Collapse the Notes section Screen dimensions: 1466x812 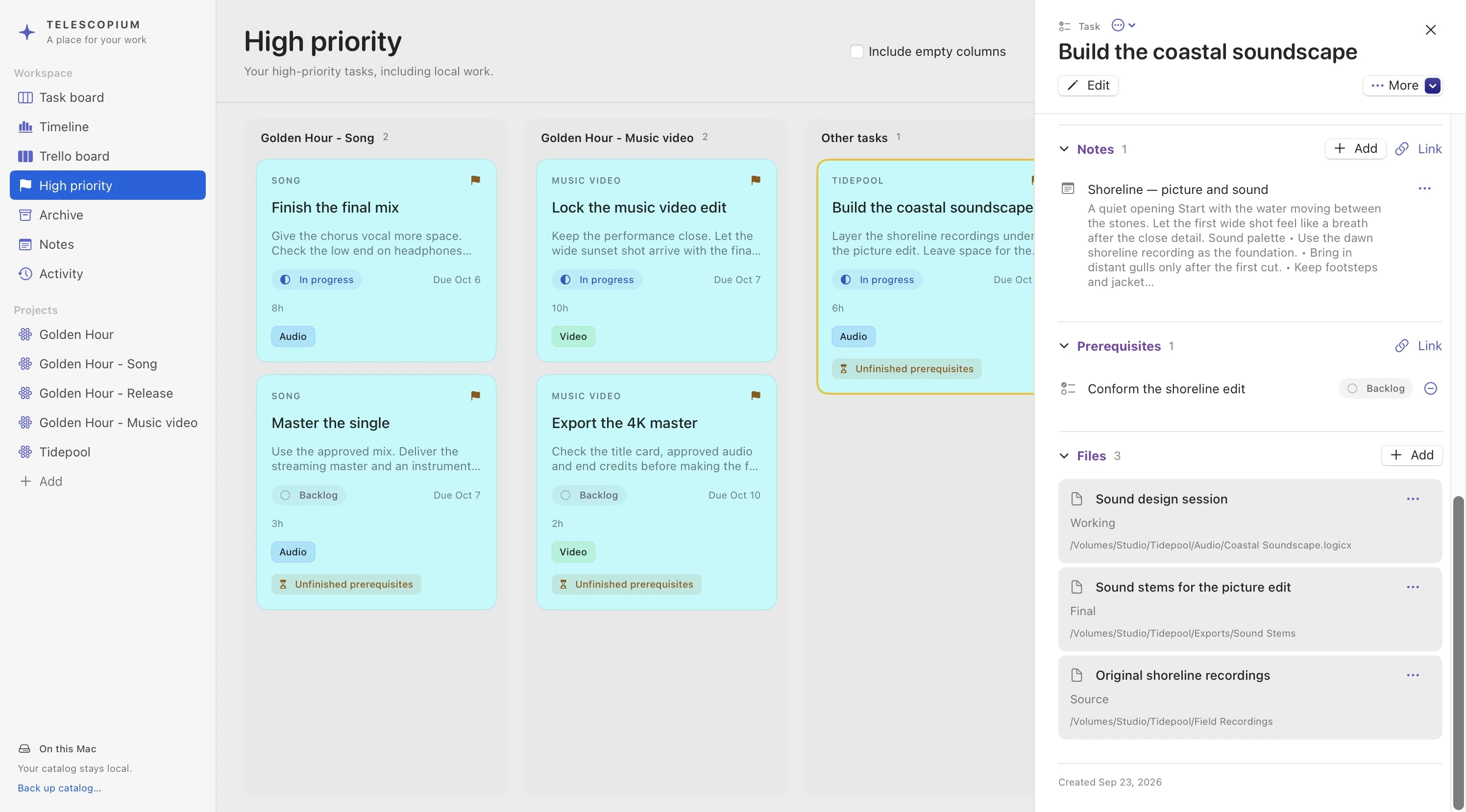[x=1064, y=149]
